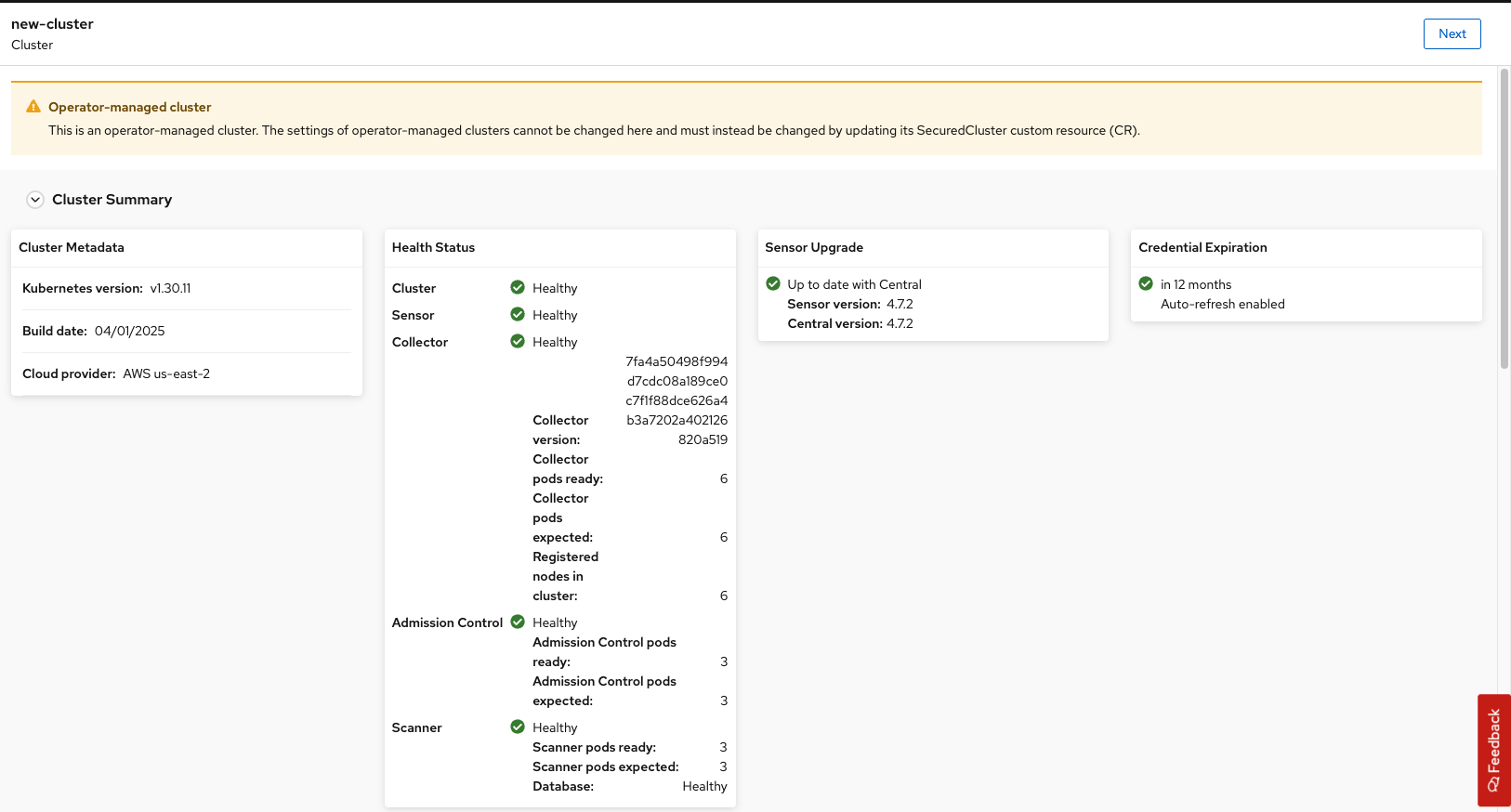Click the Sensor healthy check icon
The image size is (1511, 812).
[518, 314]
